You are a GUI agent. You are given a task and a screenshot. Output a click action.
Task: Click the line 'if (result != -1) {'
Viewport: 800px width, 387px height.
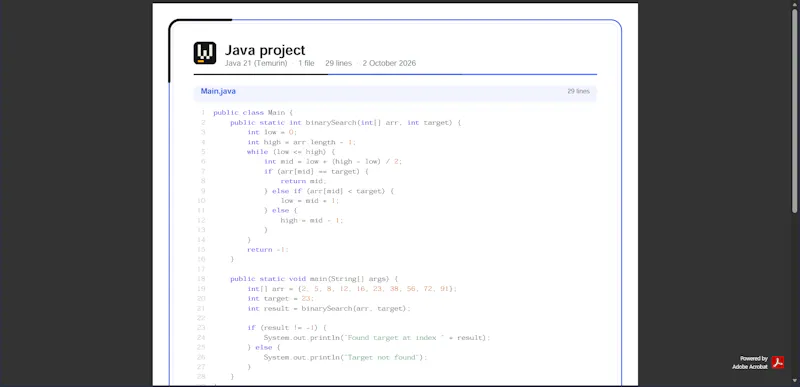287,328
